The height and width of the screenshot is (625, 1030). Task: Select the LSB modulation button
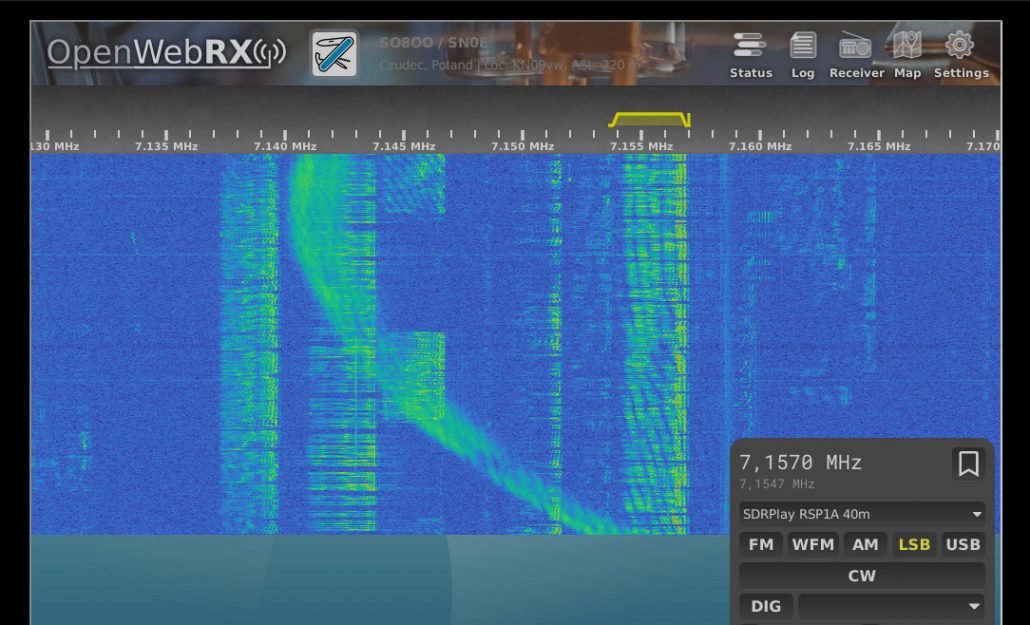point(914,545)
